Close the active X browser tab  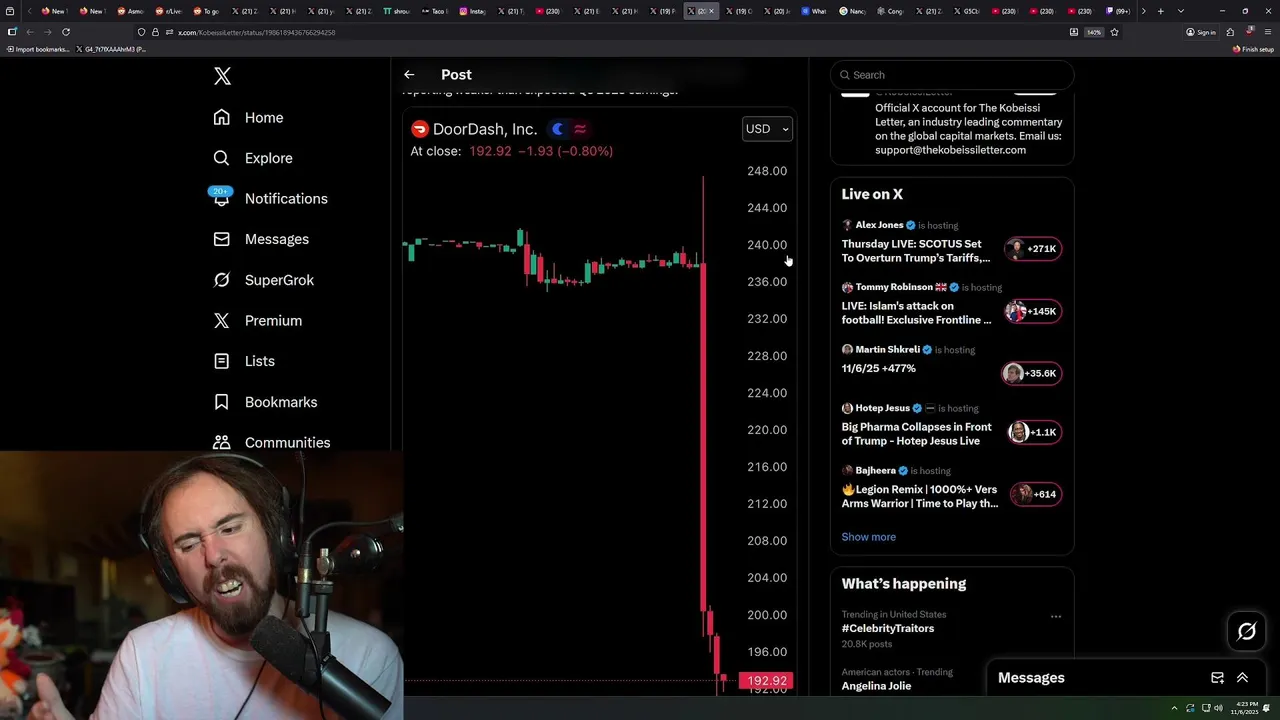tap(712, 11)
